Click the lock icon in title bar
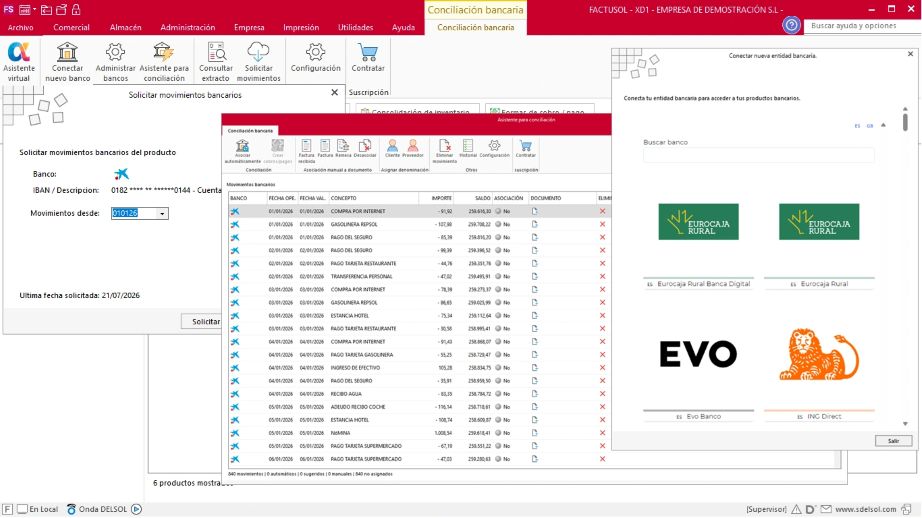The image size is (922, 518). (x=76, y=9)
